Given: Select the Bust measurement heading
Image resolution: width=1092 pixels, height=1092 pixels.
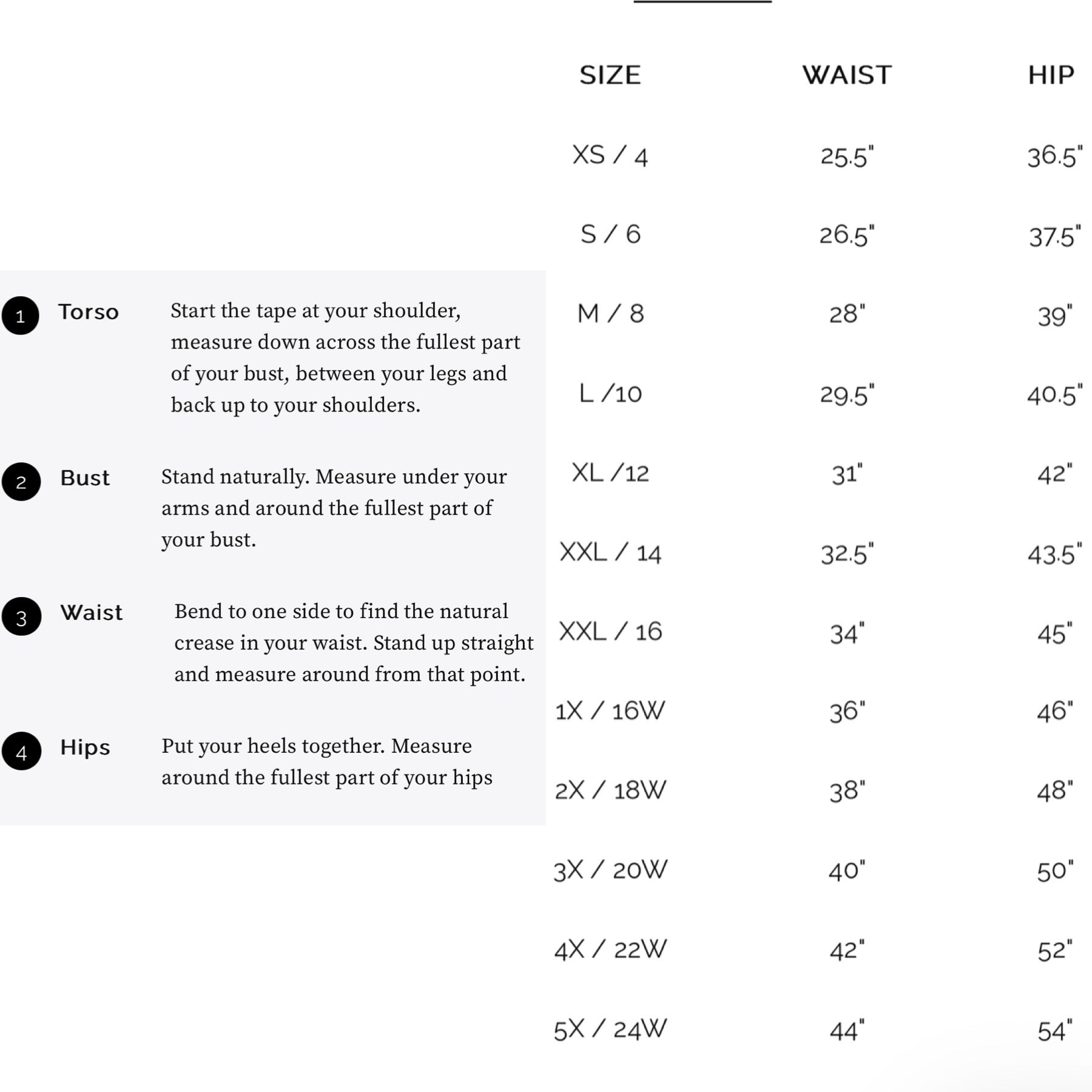Looking at the screenshot, I should point(85,478).
